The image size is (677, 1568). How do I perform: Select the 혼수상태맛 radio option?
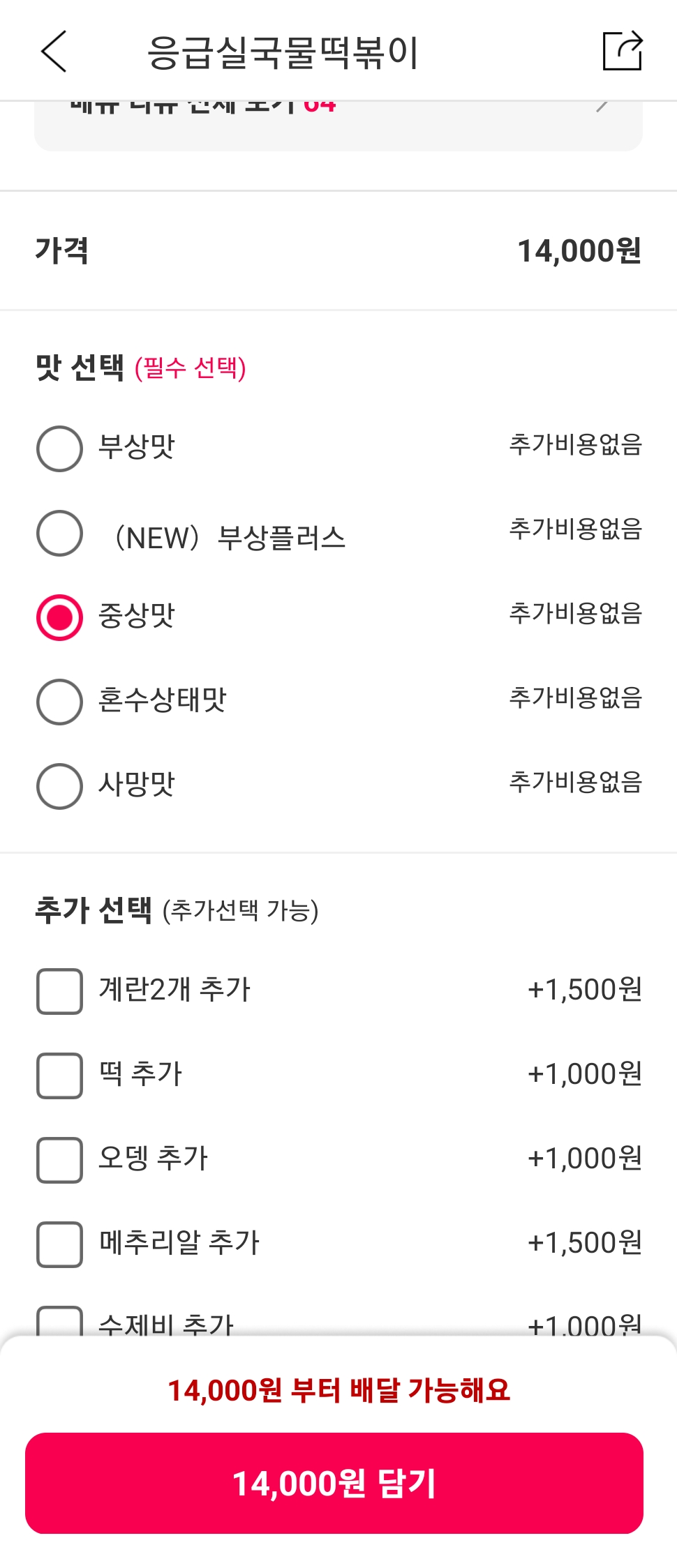pyautogui.click(x=59, y=702)
